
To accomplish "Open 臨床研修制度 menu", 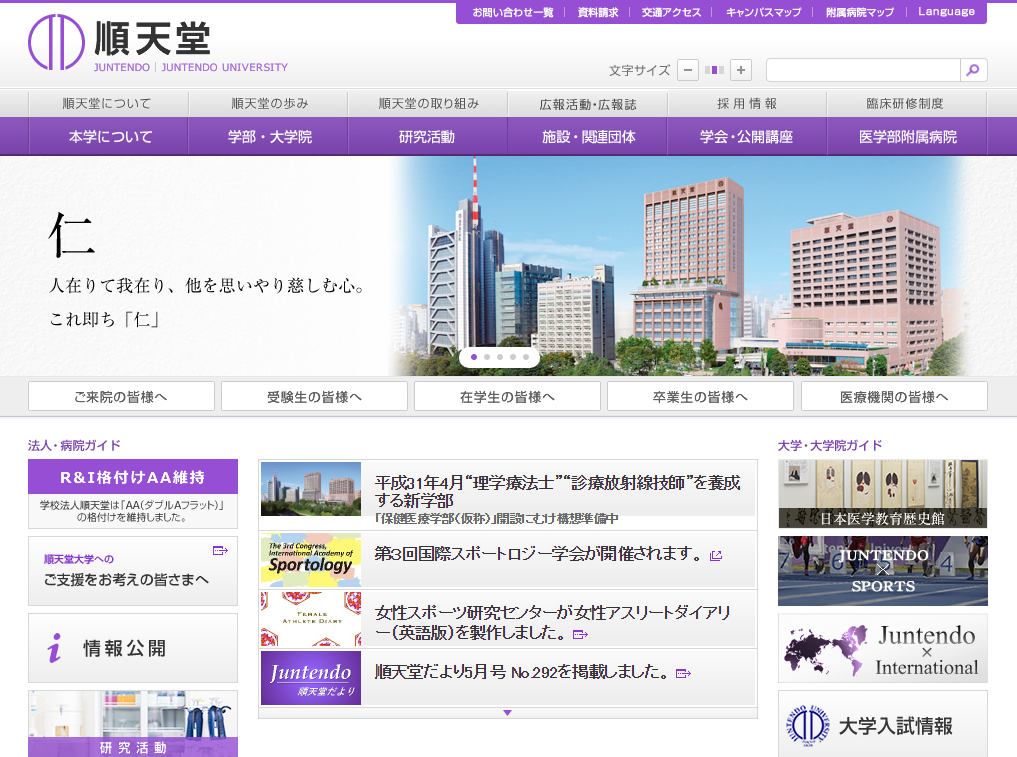I will pos(906,104).
